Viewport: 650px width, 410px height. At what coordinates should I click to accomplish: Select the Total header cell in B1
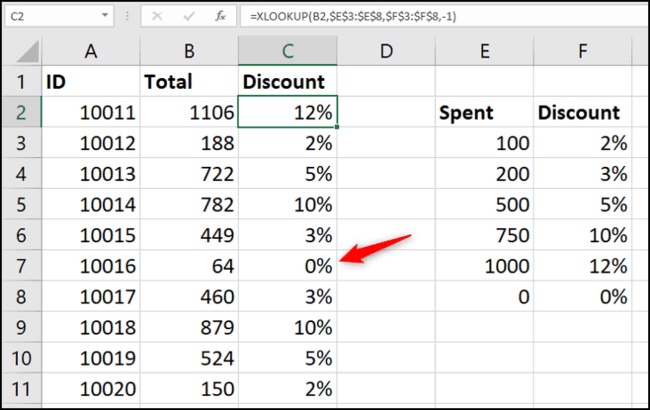(188, 82)
